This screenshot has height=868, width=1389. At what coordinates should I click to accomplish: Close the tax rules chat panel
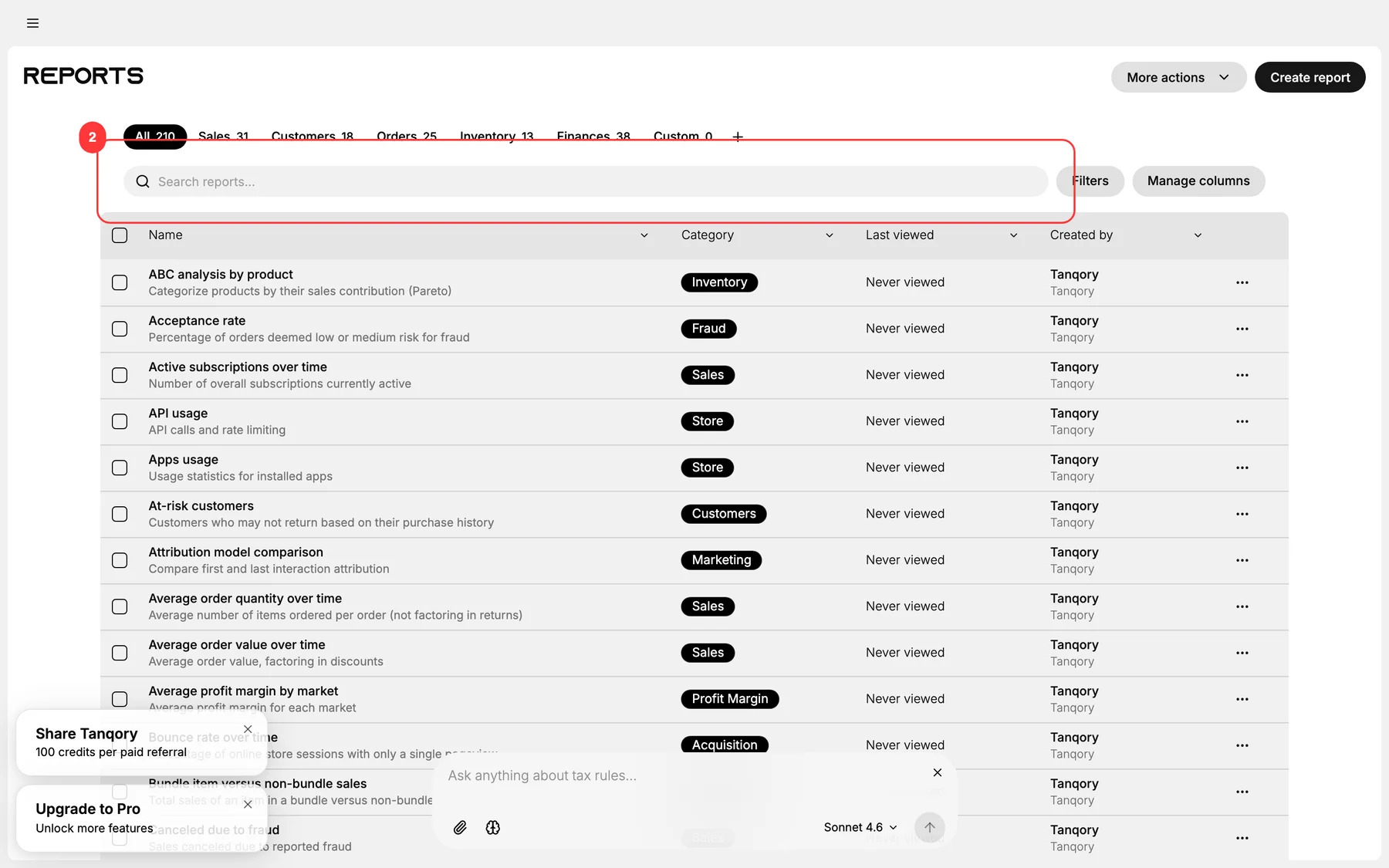(x=938, y=772)
